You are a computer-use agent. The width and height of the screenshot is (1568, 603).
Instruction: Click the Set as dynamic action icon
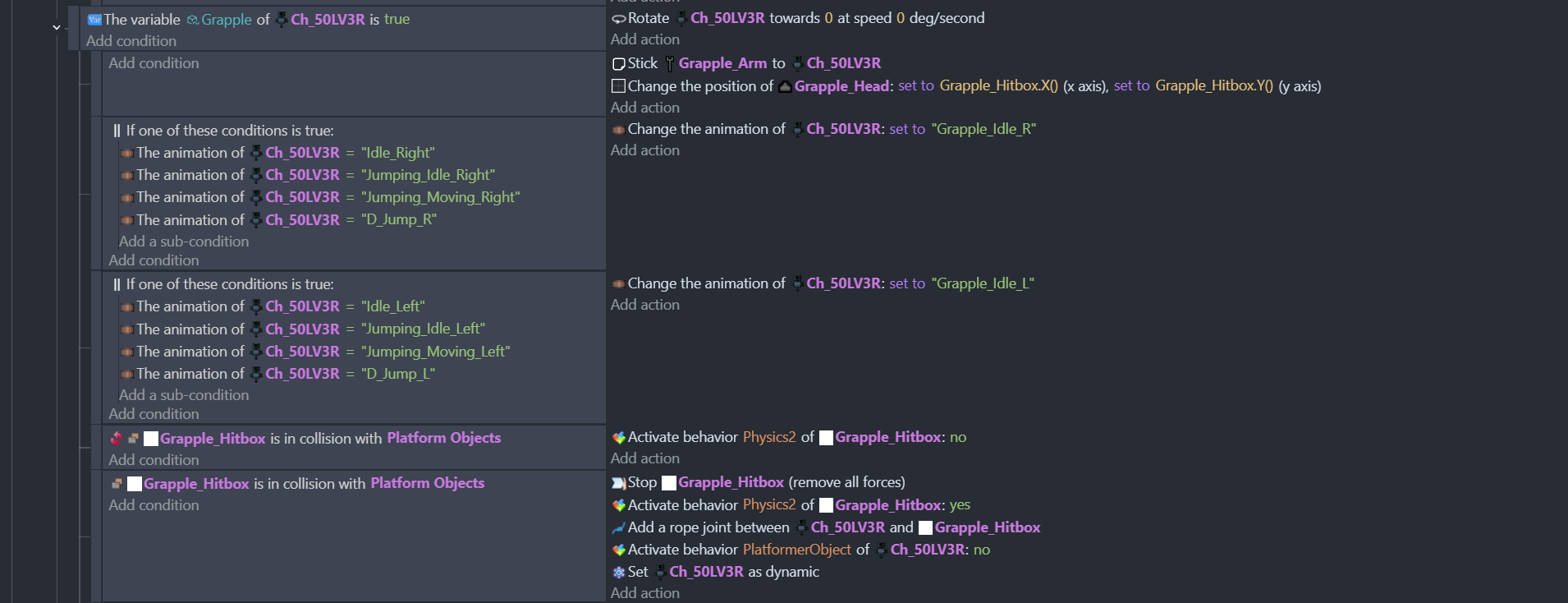619,573
